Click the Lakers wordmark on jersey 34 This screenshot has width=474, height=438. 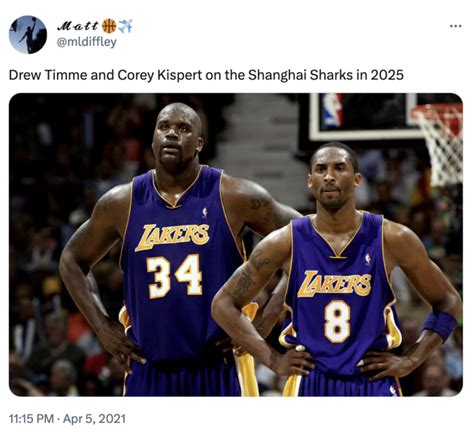point(172,237)
